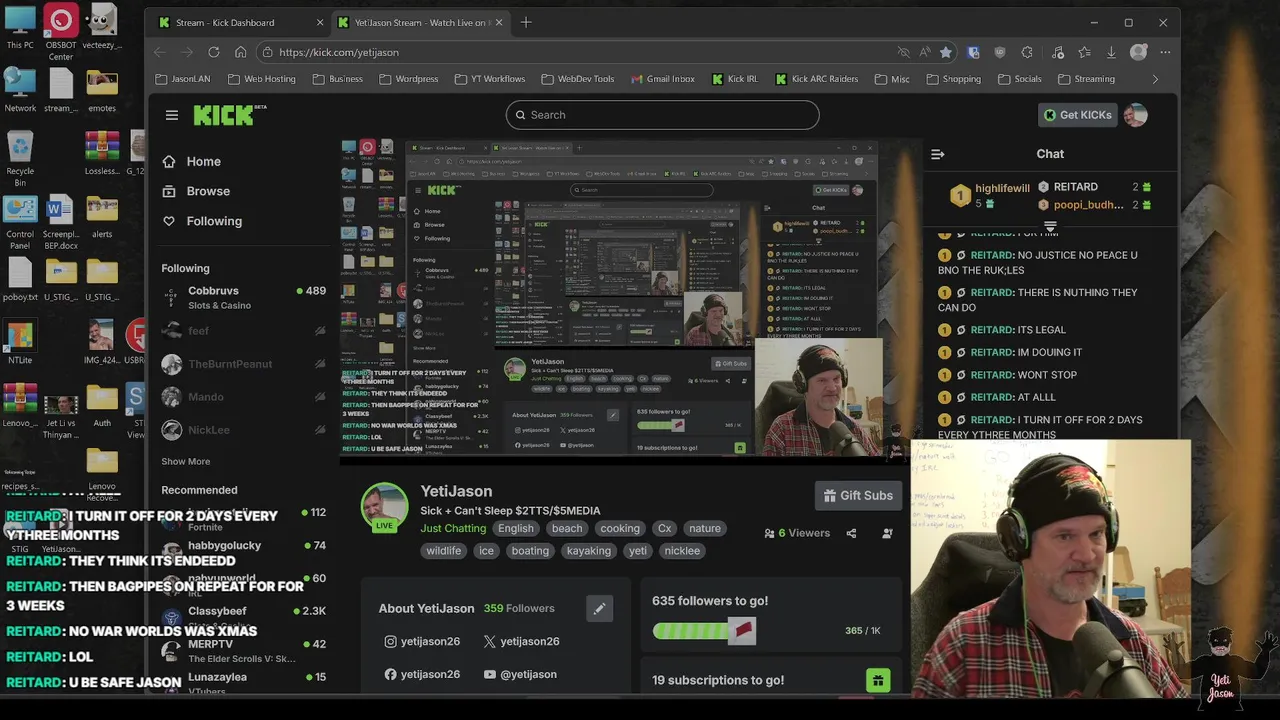Click the green gift icon for subscriptions goal

[x=877, y=680]
